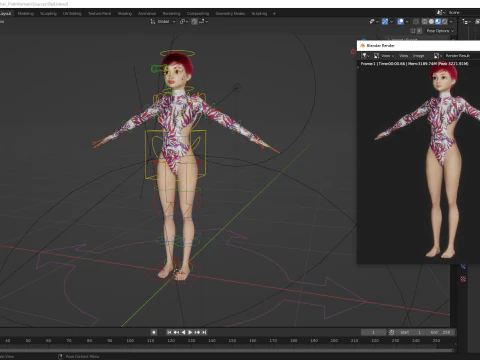Click the current frame number field
This screenshot has width=480, height=360.
(373, 332)
